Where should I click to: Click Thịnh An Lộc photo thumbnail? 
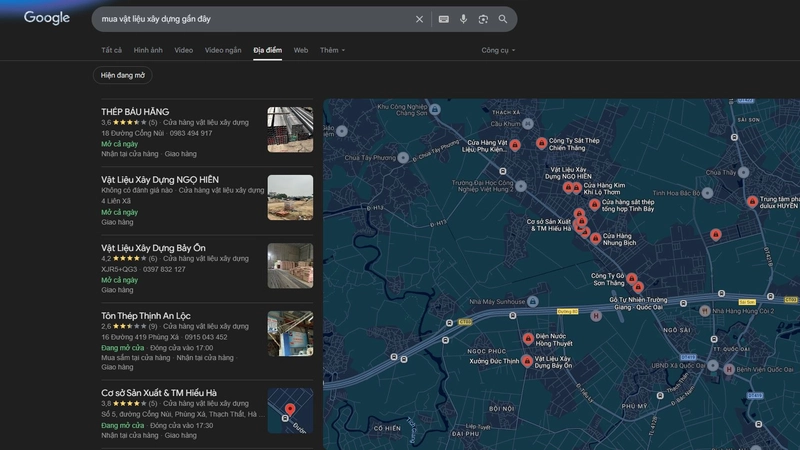click(x=290, y=334)
